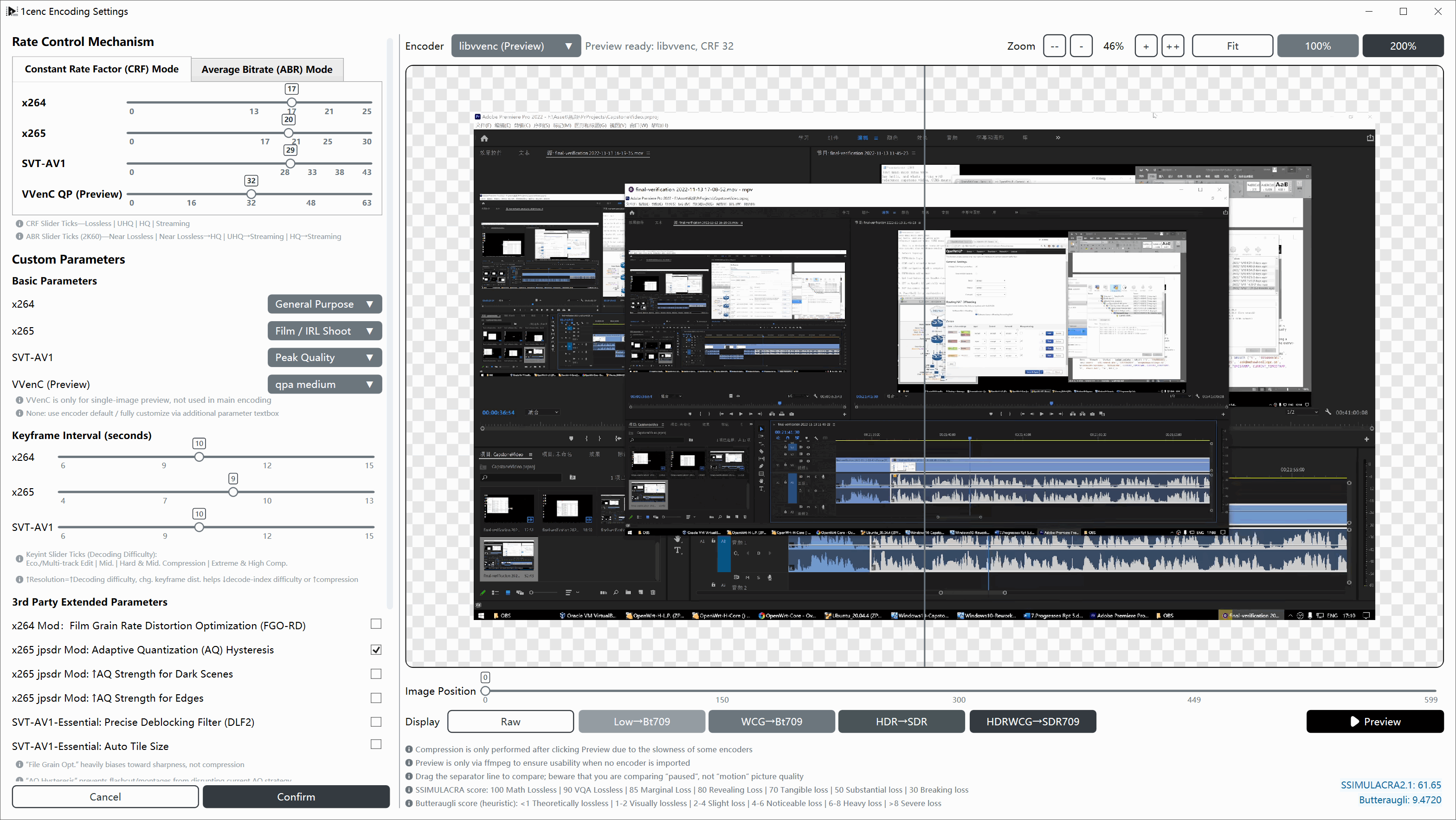Click the Confirm button
Viewport: 1456px width, 820px height.
click(296, 796)
